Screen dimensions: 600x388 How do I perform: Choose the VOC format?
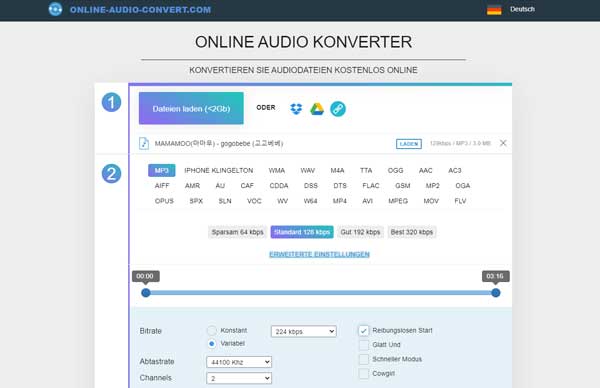tap(254, 201)
